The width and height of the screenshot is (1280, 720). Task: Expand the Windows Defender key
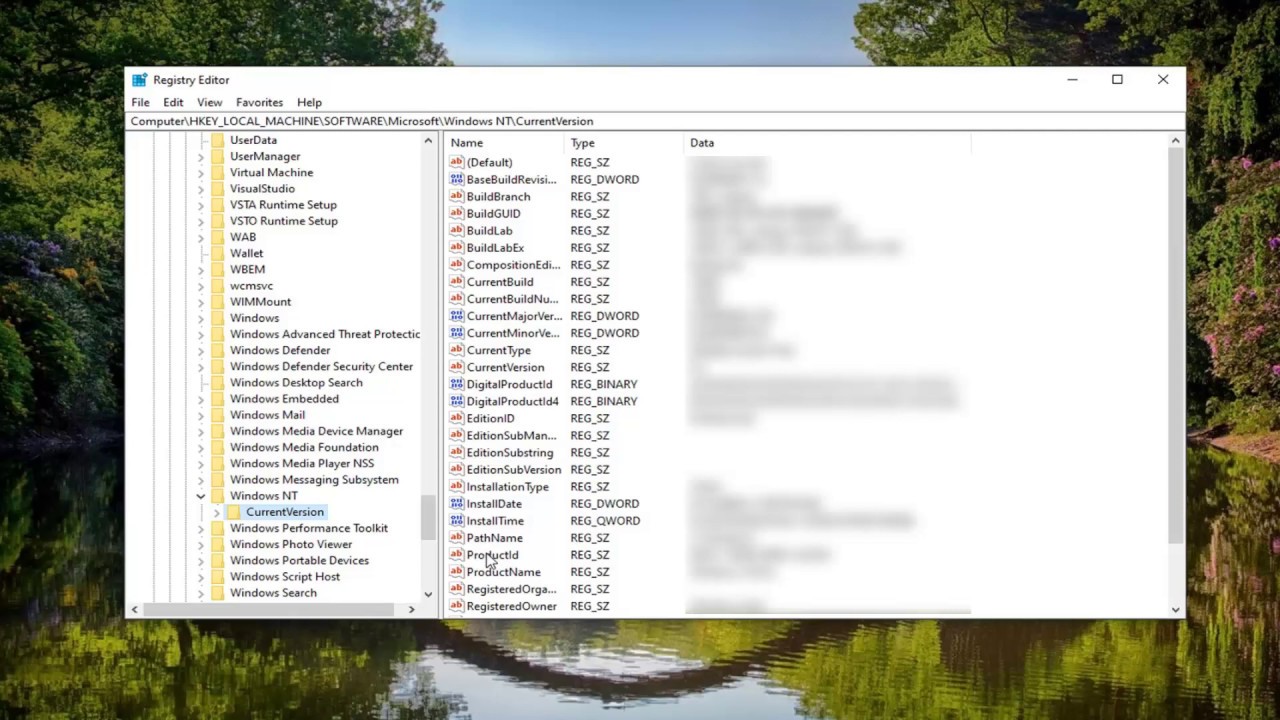pos(200,350)
